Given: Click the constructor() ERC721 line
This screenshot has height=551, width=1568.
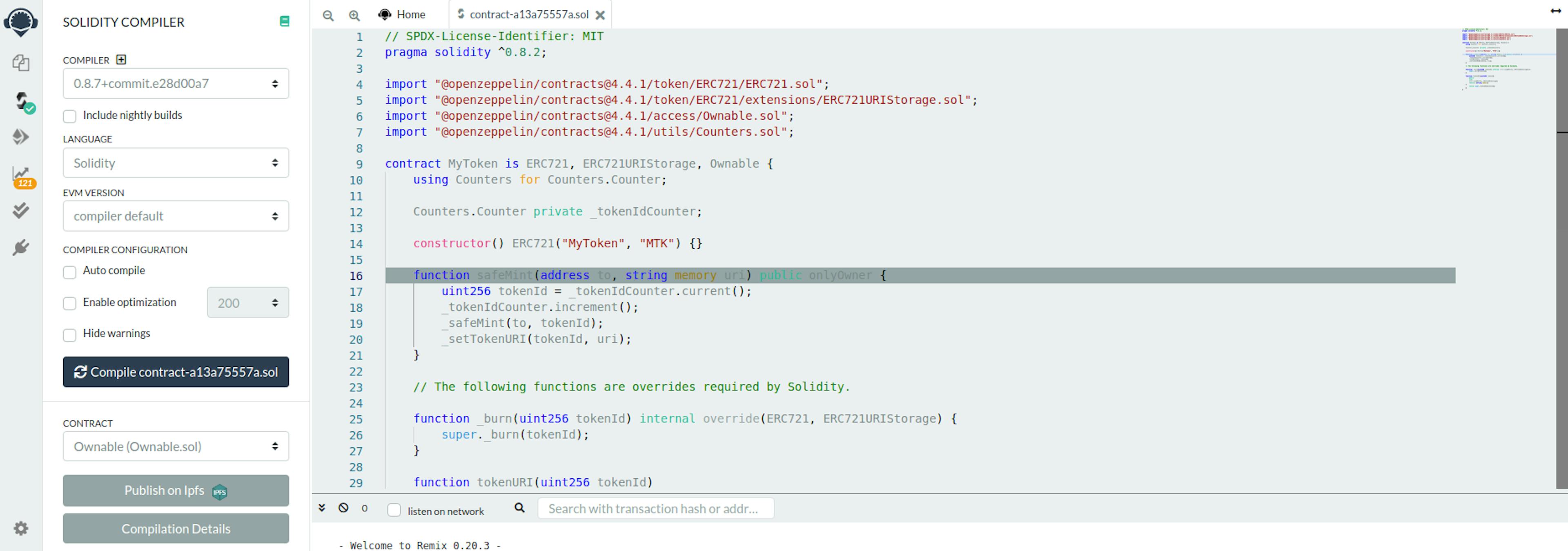Looking at the screenshot, I should click(557, 243).
